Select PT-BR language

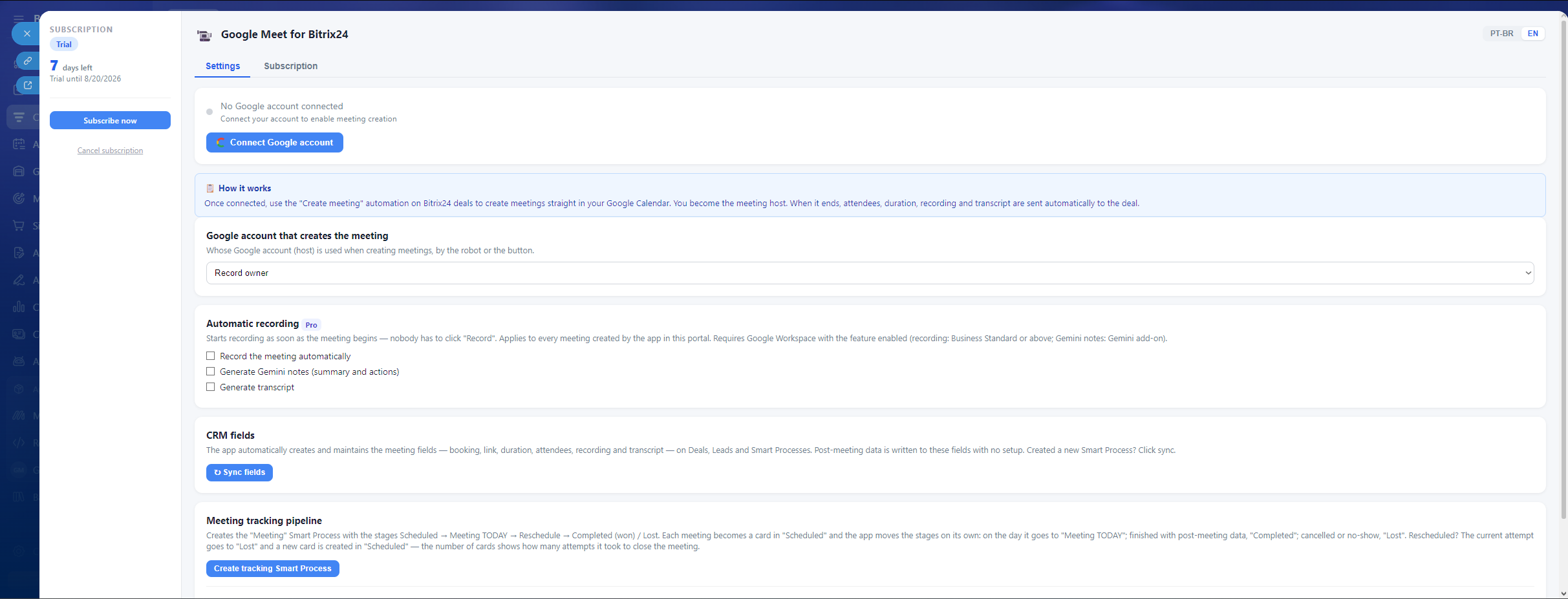click(1501, 34)
